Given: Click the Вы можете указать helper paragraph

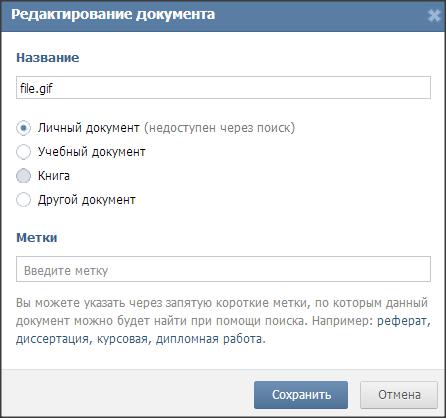Looking at the screenshot, I should [x=223, y=321].
